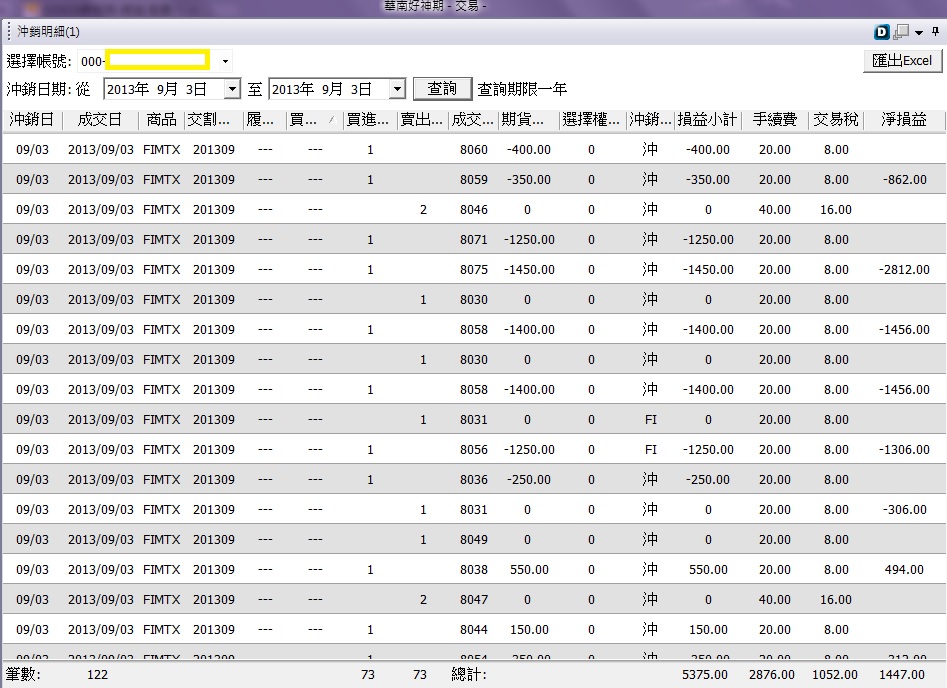Sort by the 商品 column header
947x688 pixels.
tap(161, 120)
